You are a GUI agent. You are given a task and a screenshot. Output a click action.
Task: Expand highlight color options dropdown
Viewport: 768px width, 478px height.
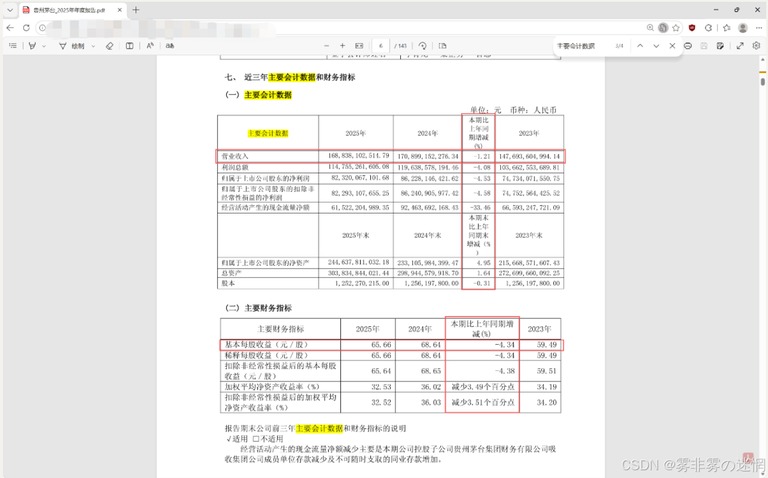[x=44, y=46]
